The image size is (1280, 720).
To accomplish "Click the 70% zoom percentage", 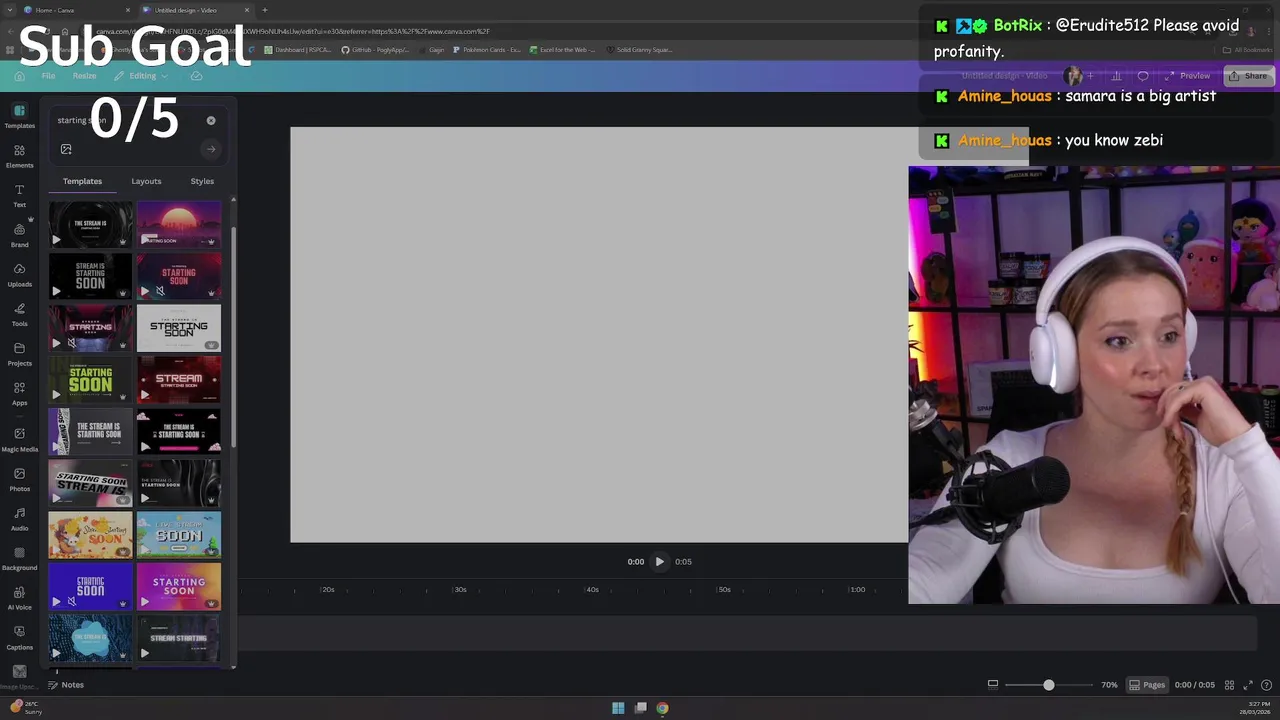I will pyautogui.click(x=1109, y=685).
